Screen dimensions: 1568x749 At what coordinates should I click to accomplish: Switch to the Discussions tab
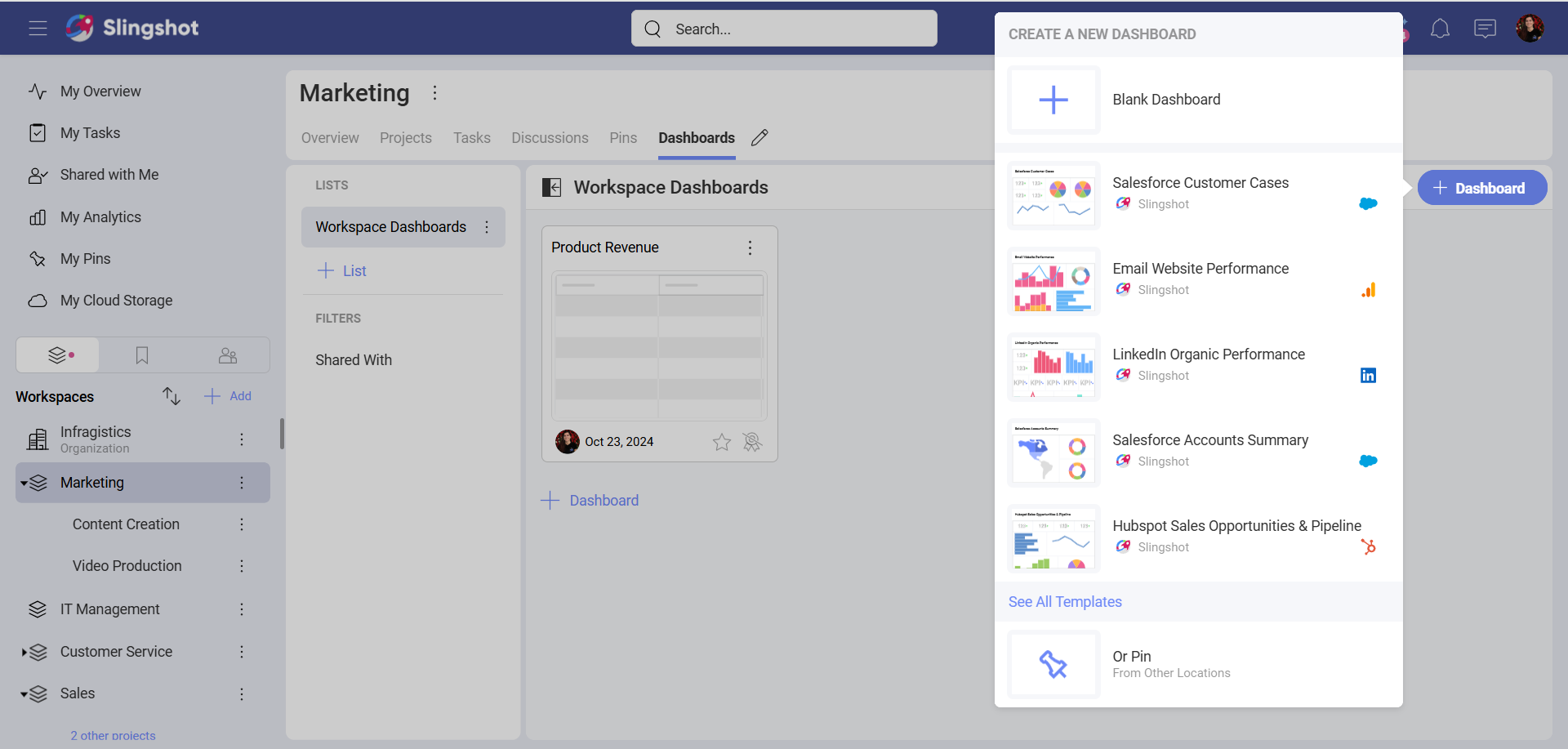pos(550,137)
